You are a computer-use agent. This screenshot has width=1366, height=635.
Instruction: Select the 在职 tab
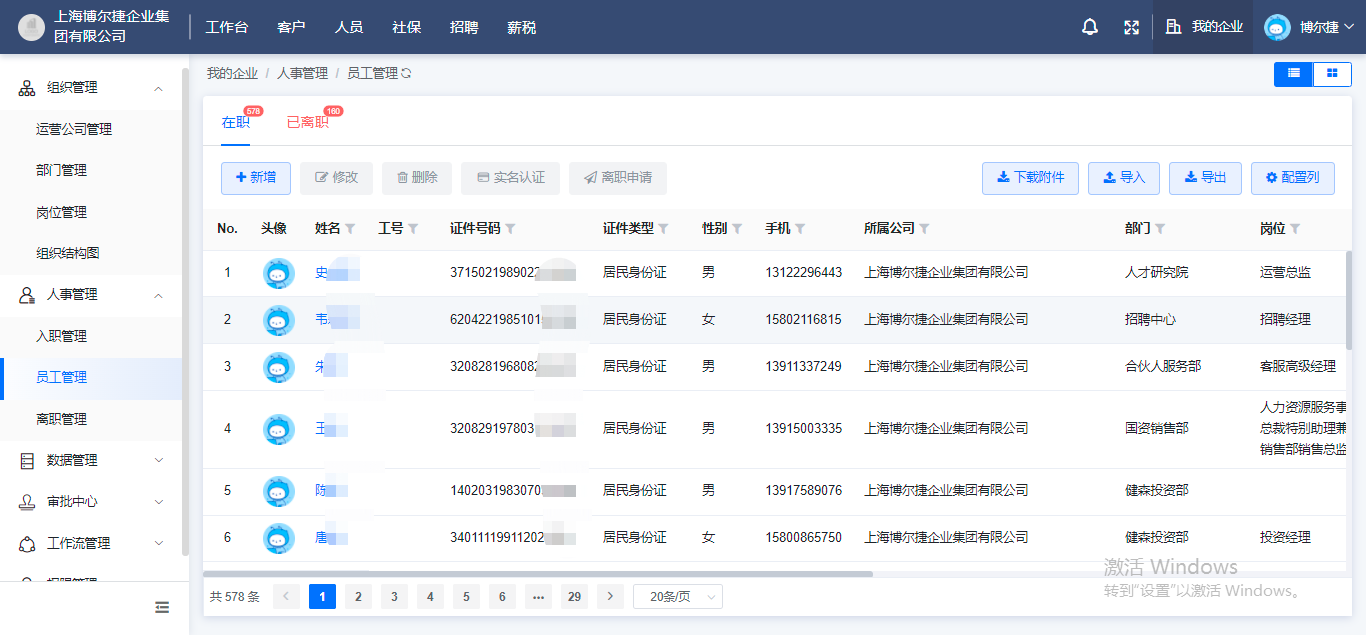236,122
